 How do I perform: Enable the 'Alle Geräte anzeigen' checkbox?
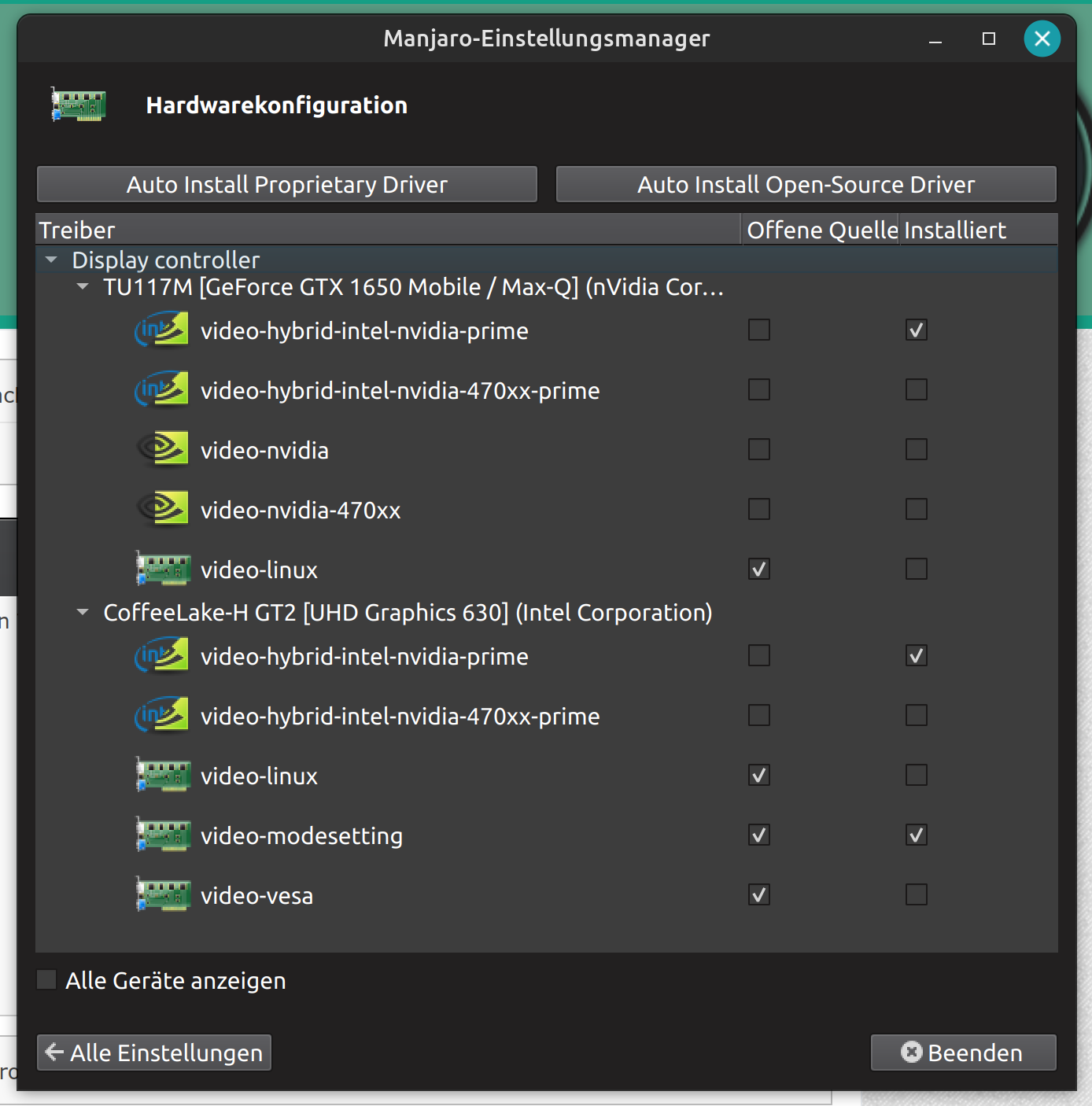click(47, 980)
